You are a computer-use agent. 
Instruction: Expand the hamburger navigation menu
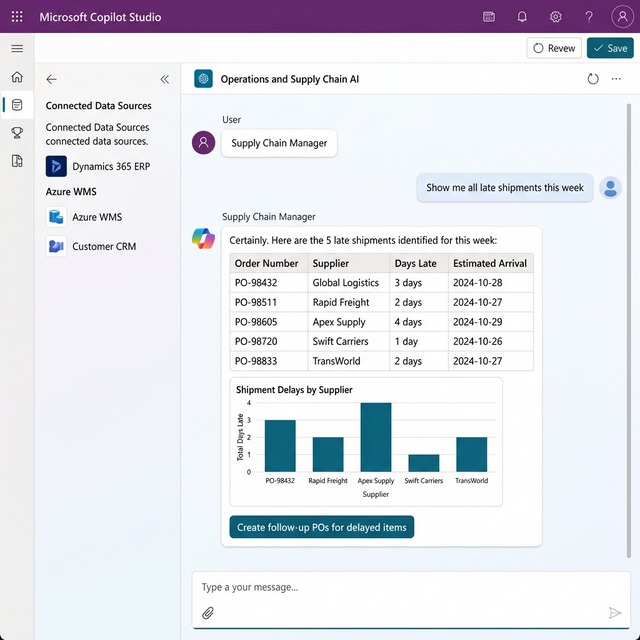17,48
